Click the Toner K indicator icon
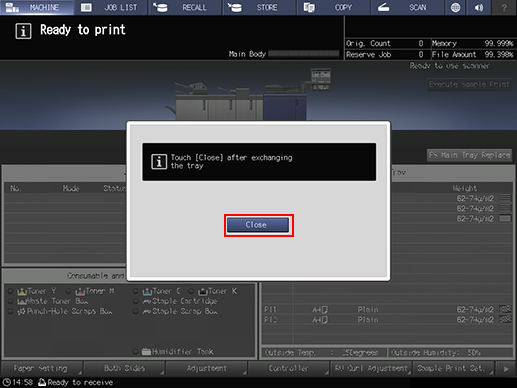This screenshot has width=517, height=388. [203, 291]
